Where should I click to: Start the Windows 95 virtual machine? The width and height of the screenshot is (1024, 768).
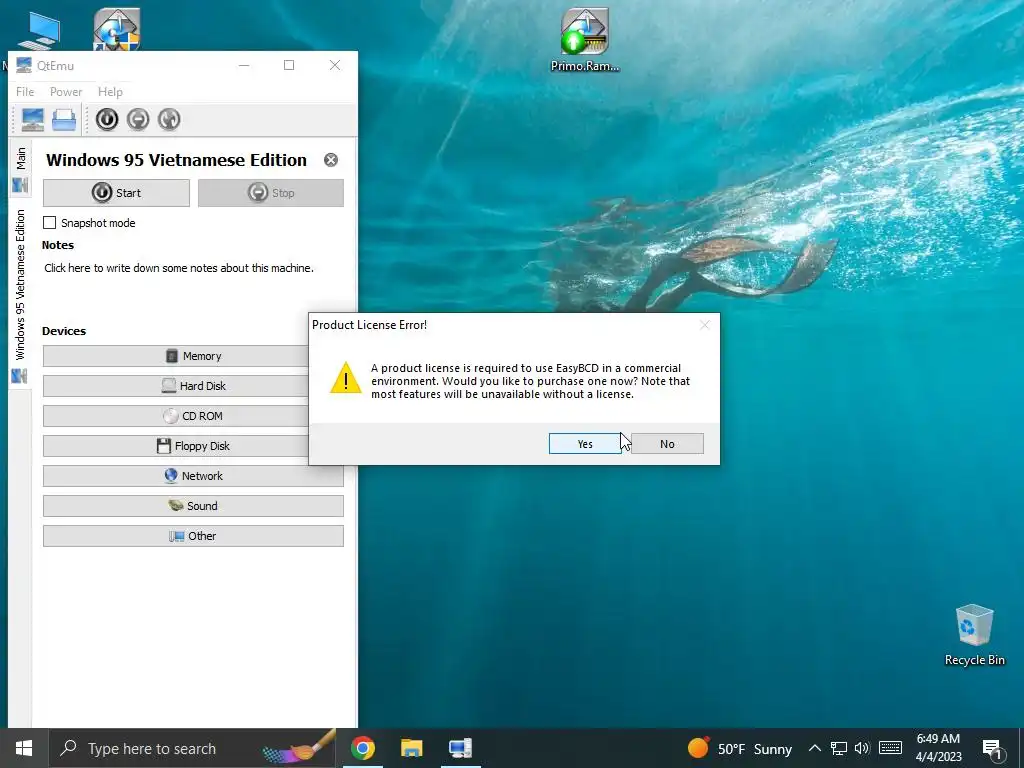[x=116, y=193]
